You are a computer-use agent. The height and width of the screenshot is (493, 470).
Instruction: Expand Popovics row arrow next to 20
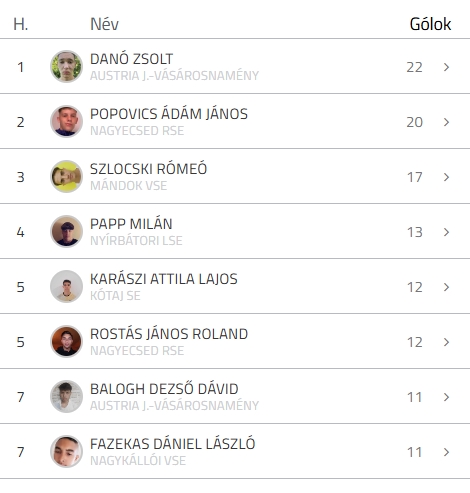tap(447, 122)
